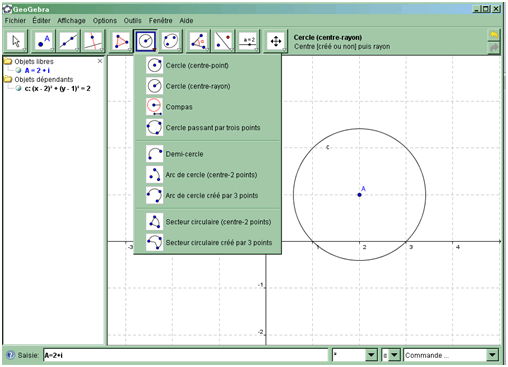This screenshot has height=367, width=508.
Task: Open the input help question mark icon
Action: pos(11,355)
